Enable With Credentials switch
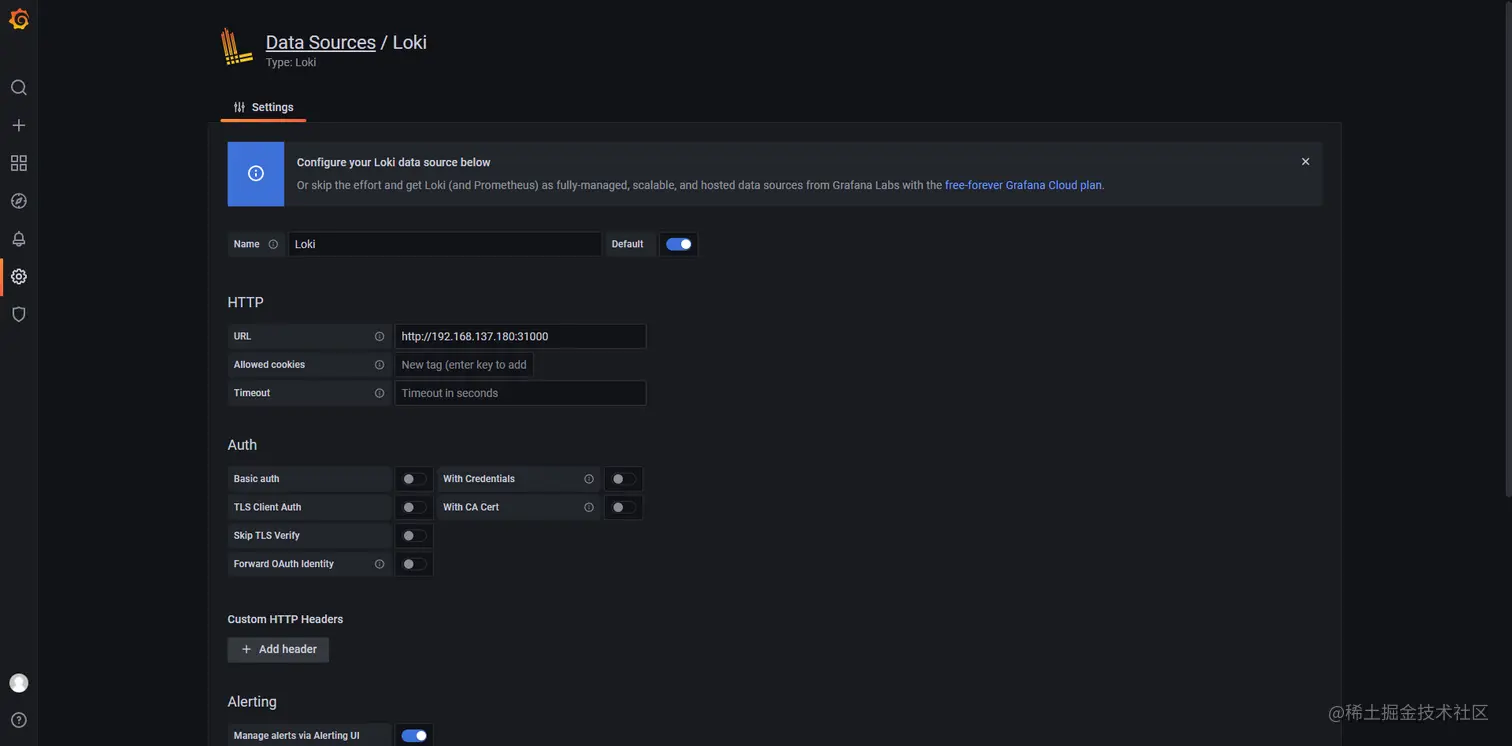Image resolution: width=1512 pixels, height=746 pixels. tap(623, 479)
